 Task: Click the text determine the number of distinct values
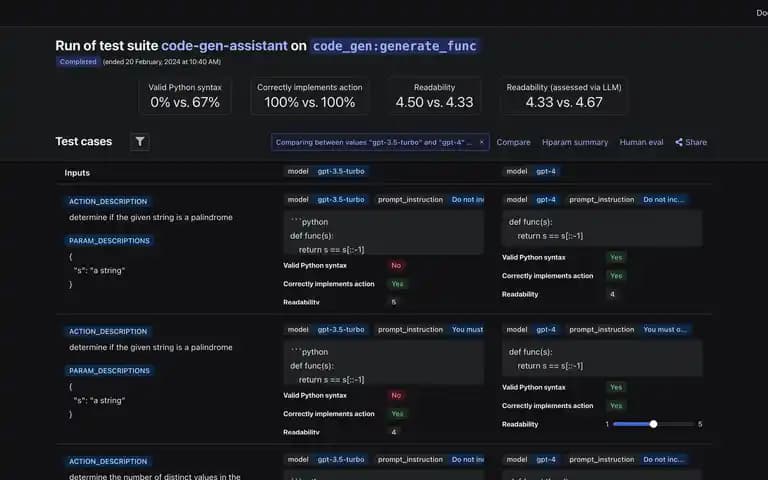tap(155, 476)
